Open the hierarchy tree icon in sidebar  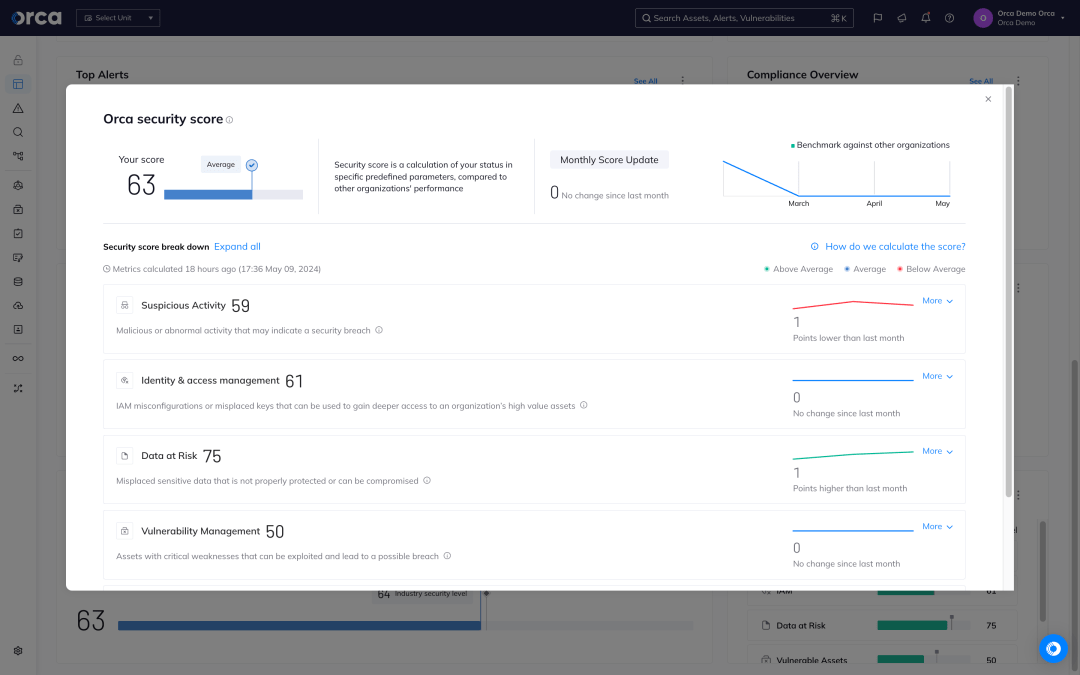click(18, 156)
